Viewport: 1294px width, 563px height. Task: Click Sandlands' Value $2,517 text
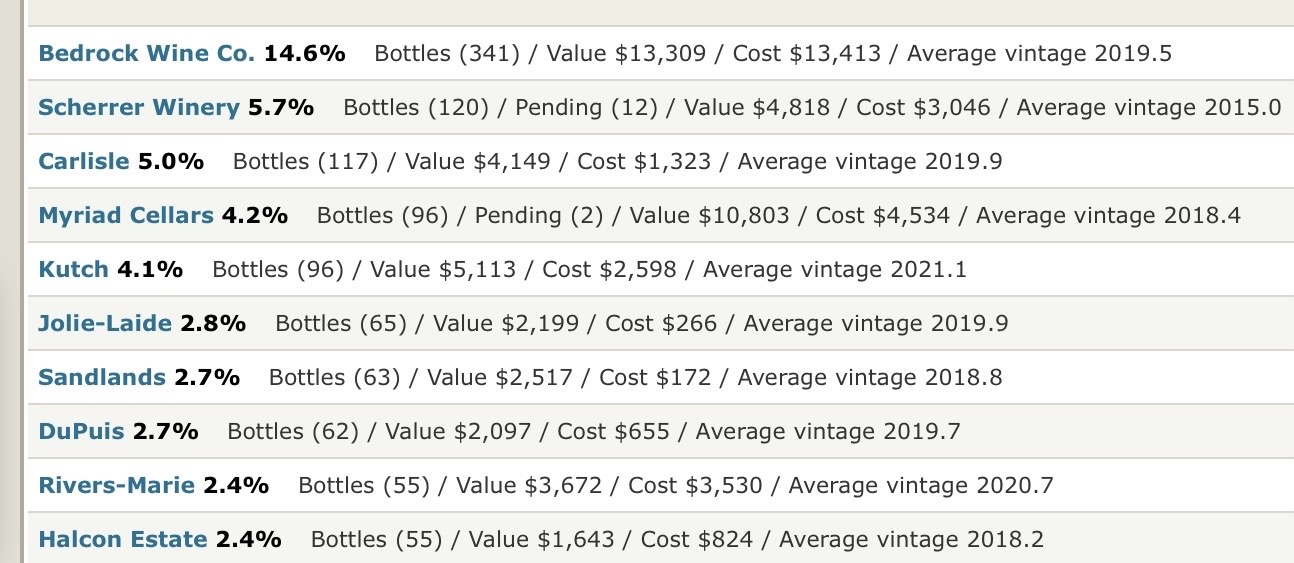500,378
